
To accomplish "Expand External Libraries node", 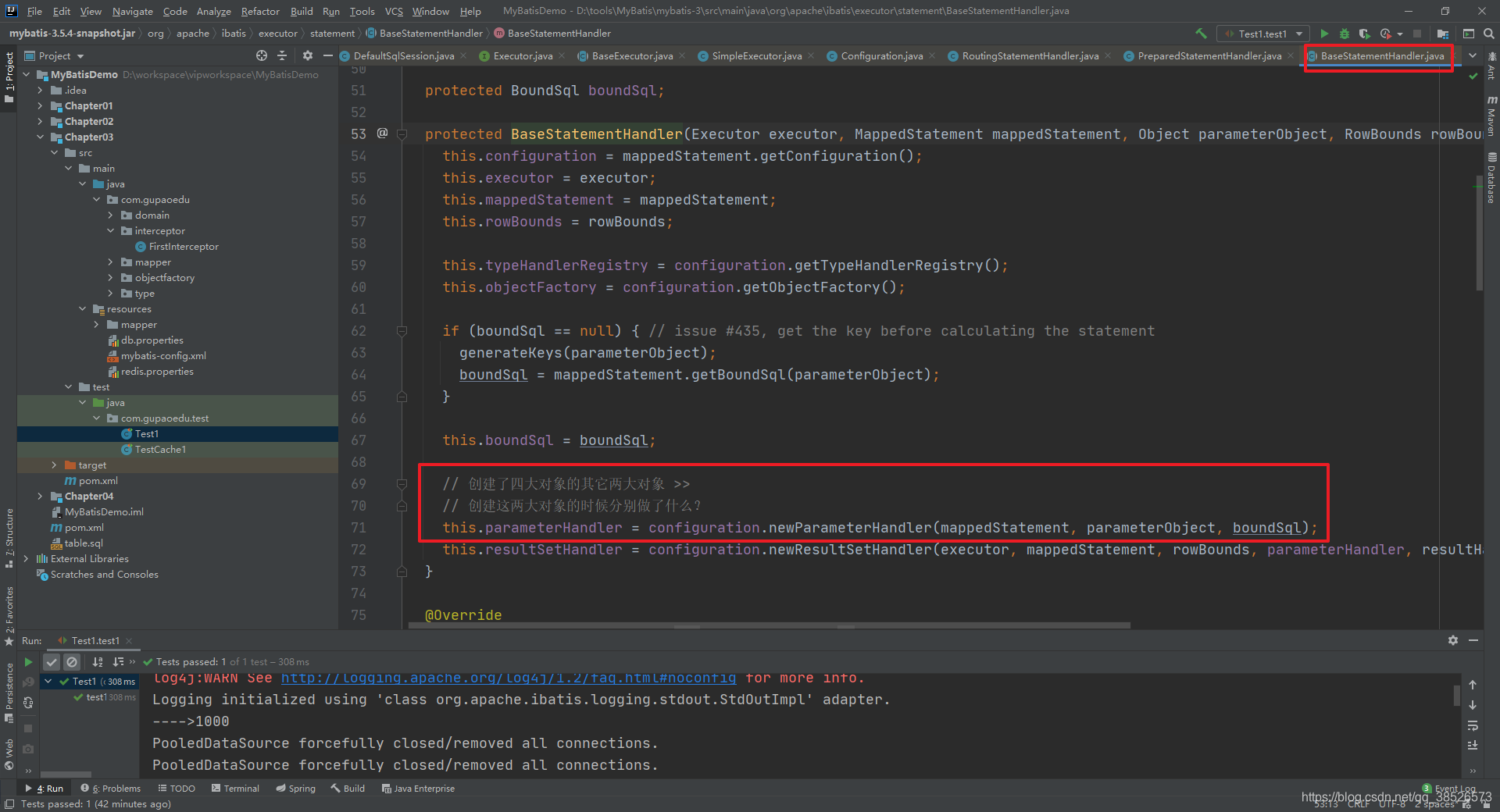I will point(26,558).
